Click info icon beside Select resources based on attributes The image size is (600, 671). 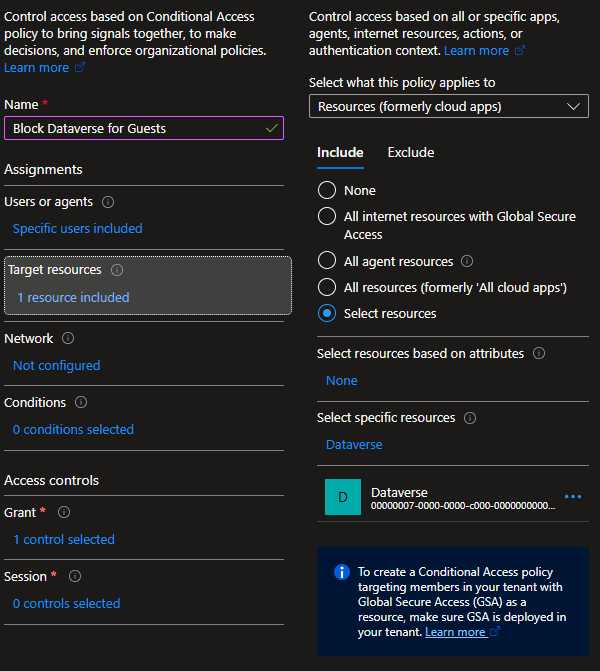(x=539, y=353)
